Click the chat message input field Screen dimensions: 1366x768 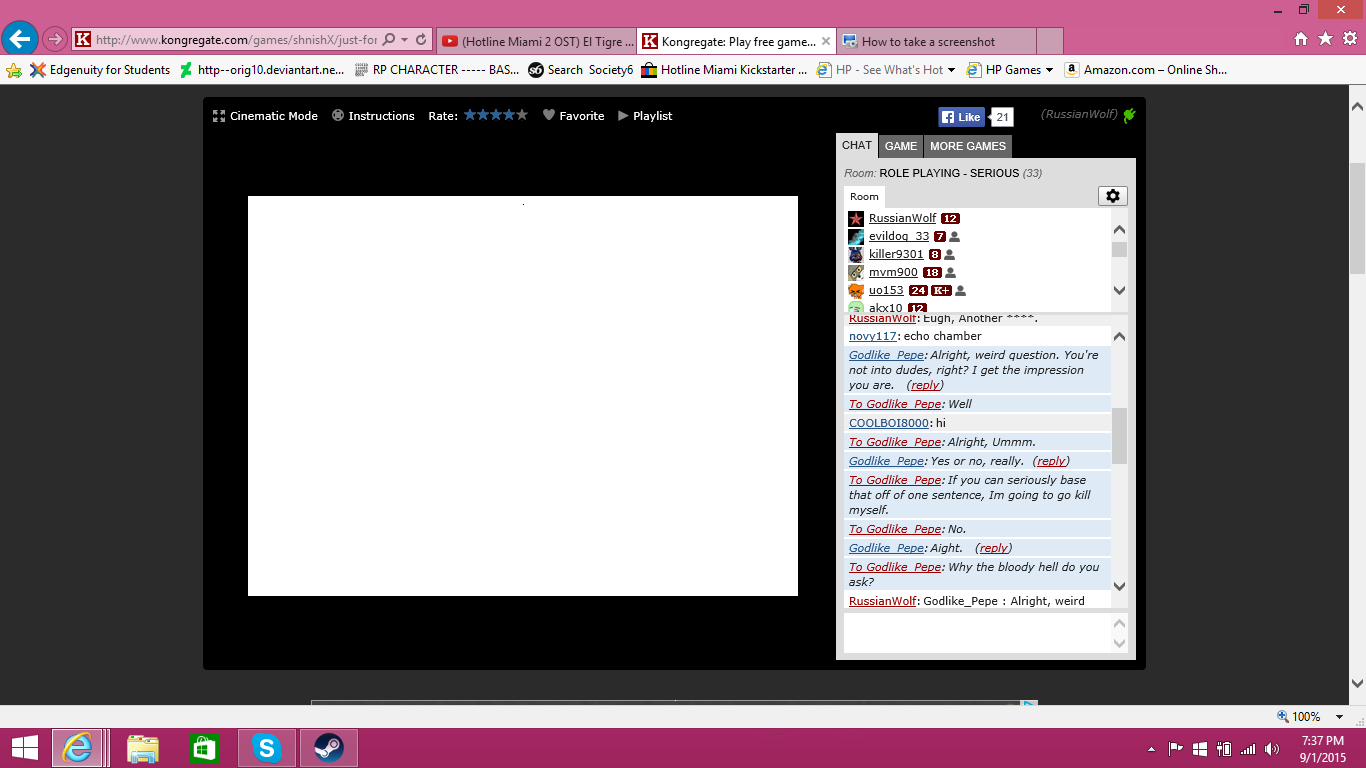click(x=977, y=633)
